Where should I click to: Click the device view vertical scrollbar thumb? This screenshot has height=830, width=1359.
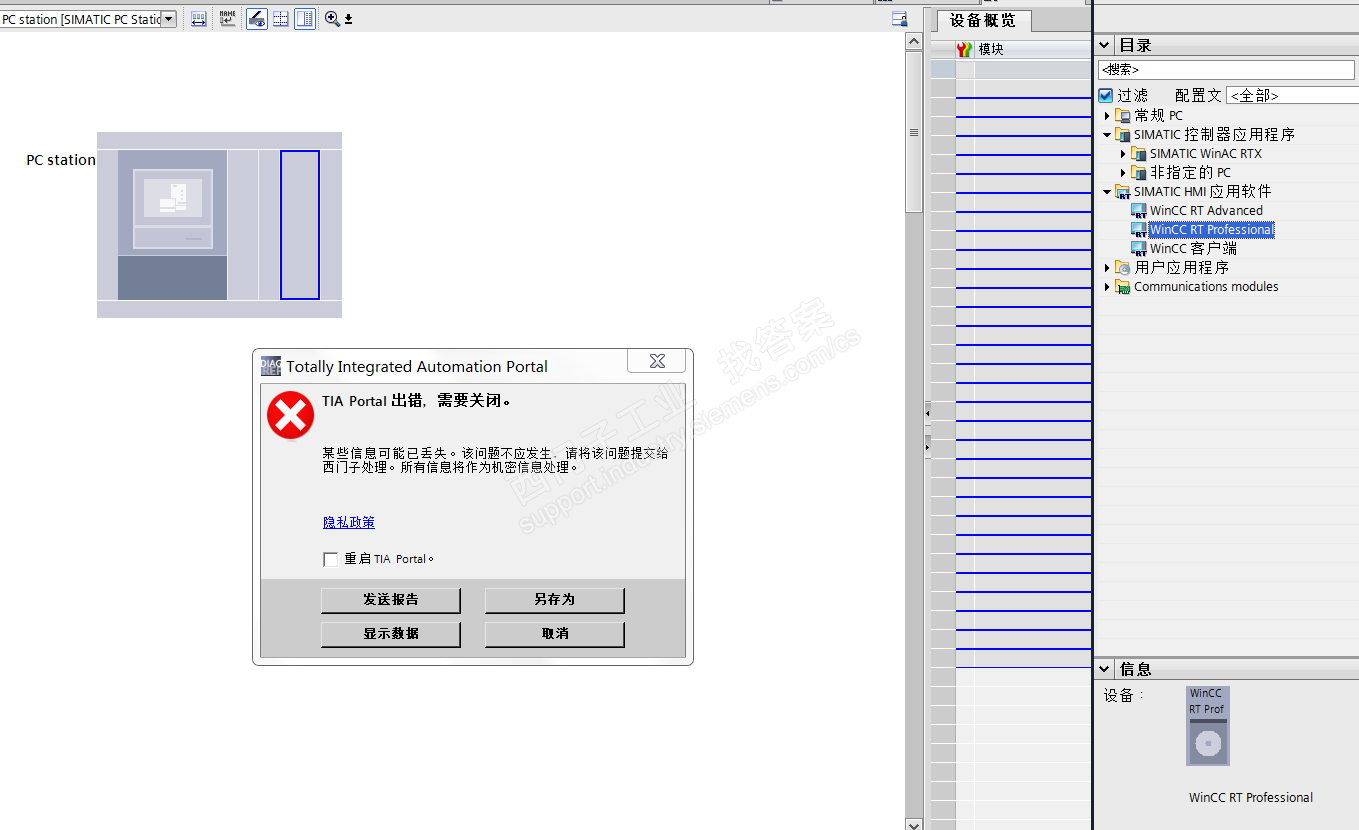point(914,132)
